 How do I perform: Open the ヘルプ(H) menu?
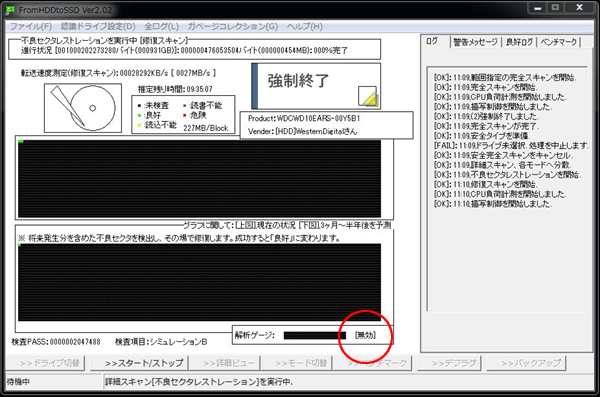[x=305, y=26]
